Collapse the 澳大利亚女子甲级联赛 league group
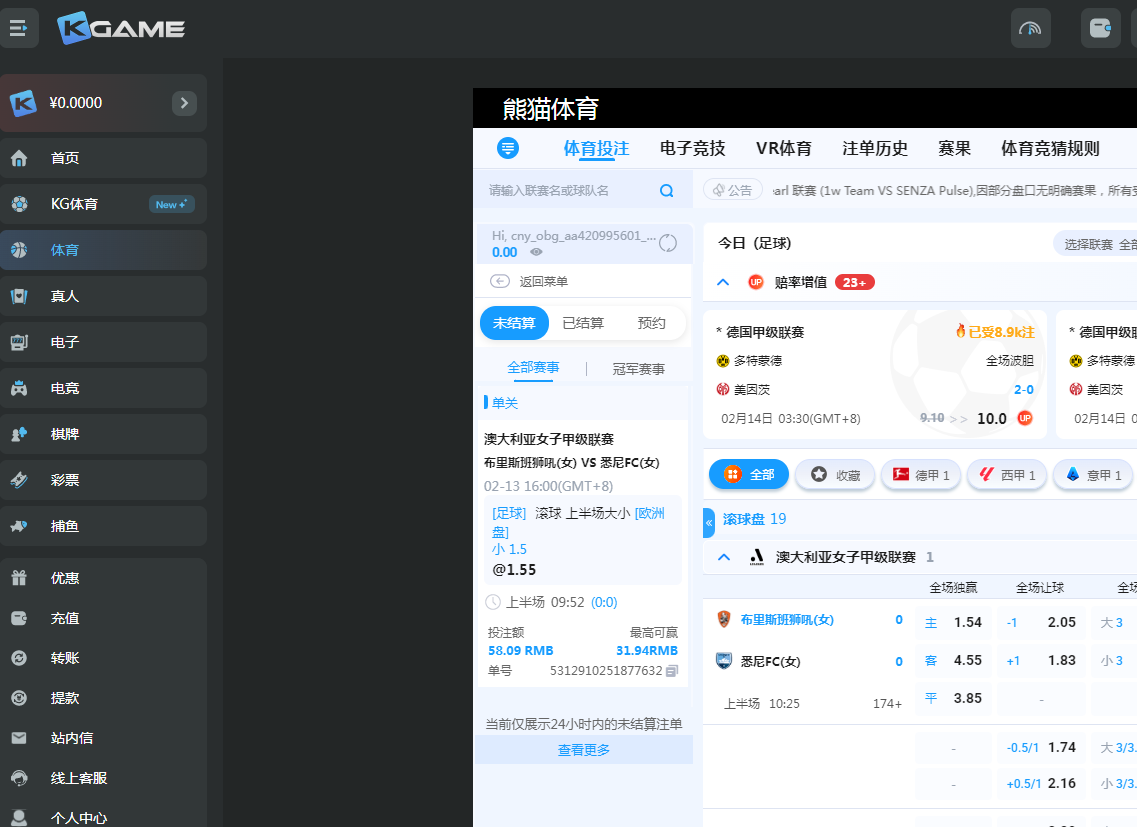 click(x=723, y=557)
